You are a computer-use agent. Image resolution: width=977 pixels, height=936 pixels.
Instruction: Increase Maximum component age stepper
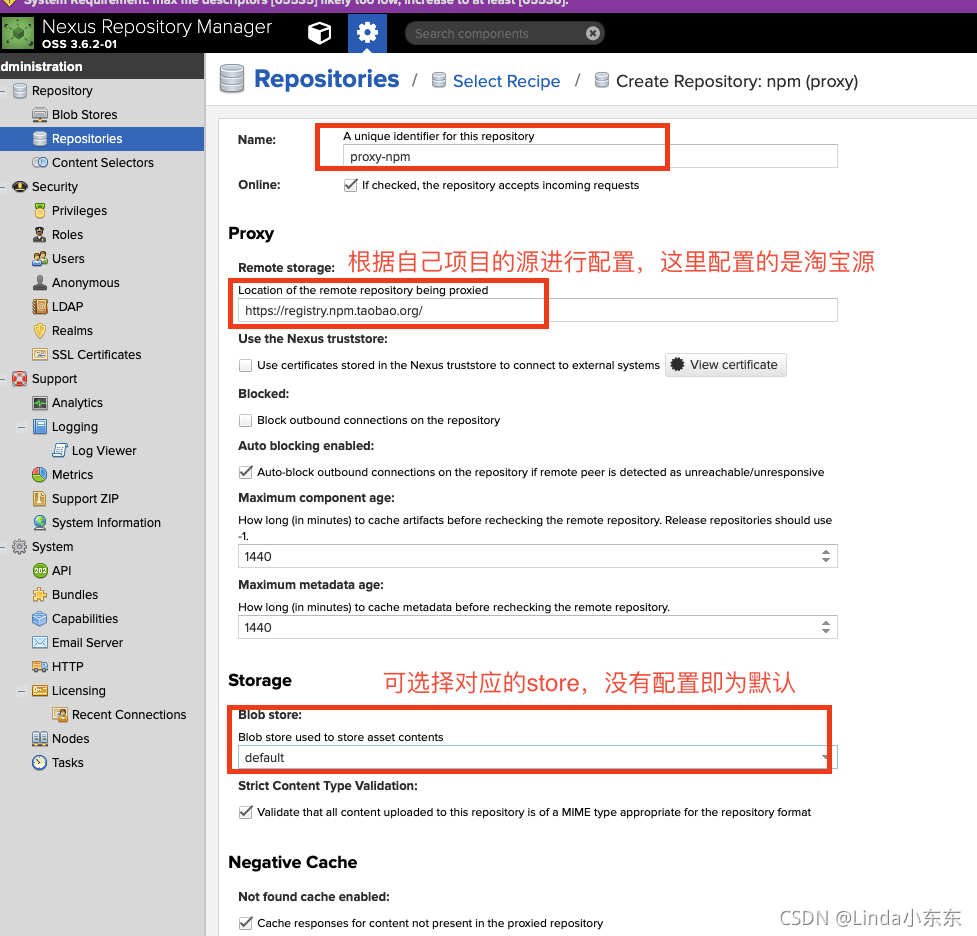coord(826,552)
